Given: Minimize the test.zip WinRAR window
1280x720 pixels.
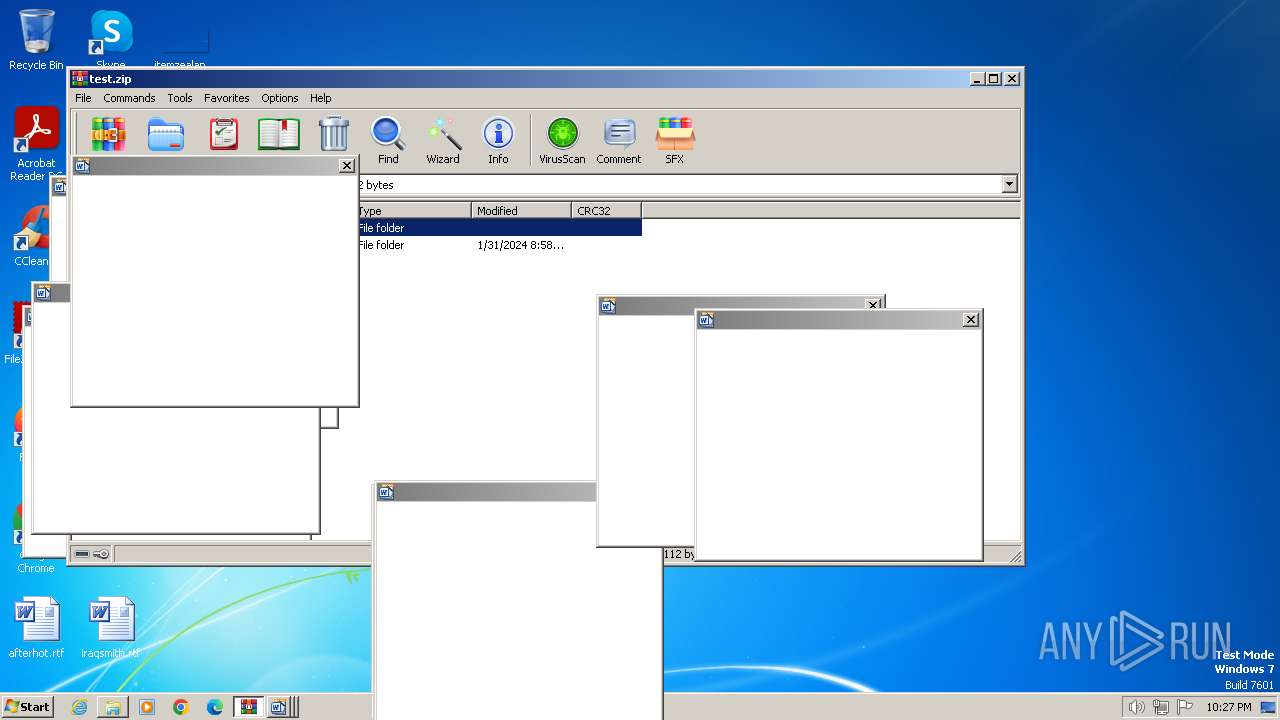Looking at the screenshot, I should pos(977,78).
